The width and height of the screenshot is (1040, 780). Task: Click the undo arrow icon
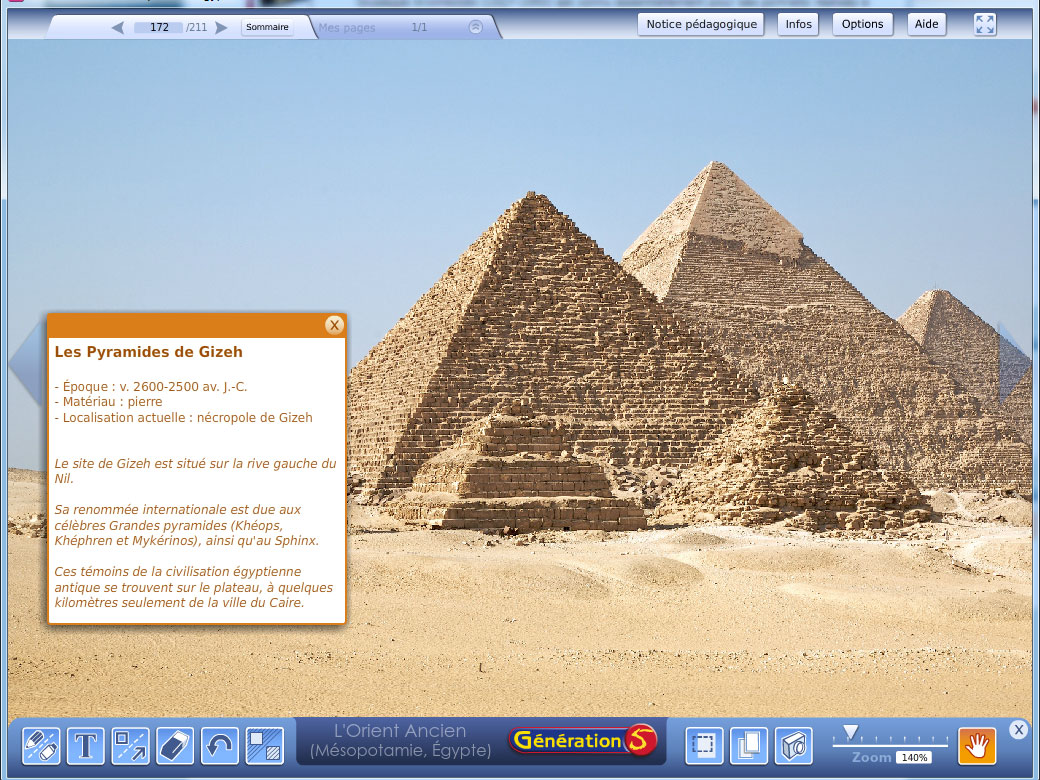[219, 746]
